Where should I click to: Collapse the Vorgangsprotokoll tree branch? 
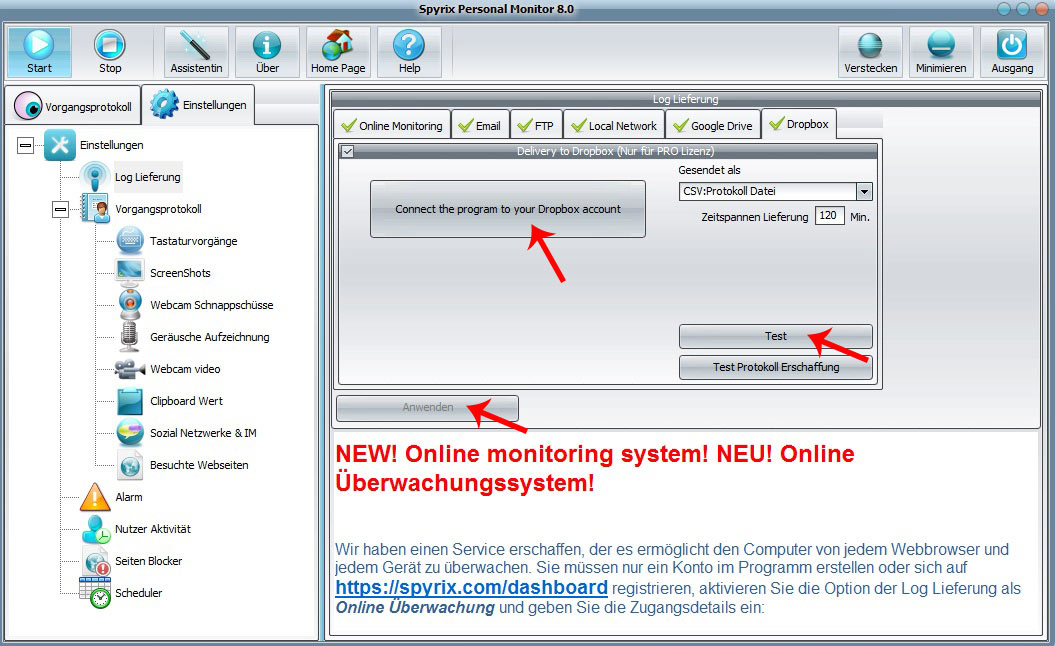[x=61, y=209]
